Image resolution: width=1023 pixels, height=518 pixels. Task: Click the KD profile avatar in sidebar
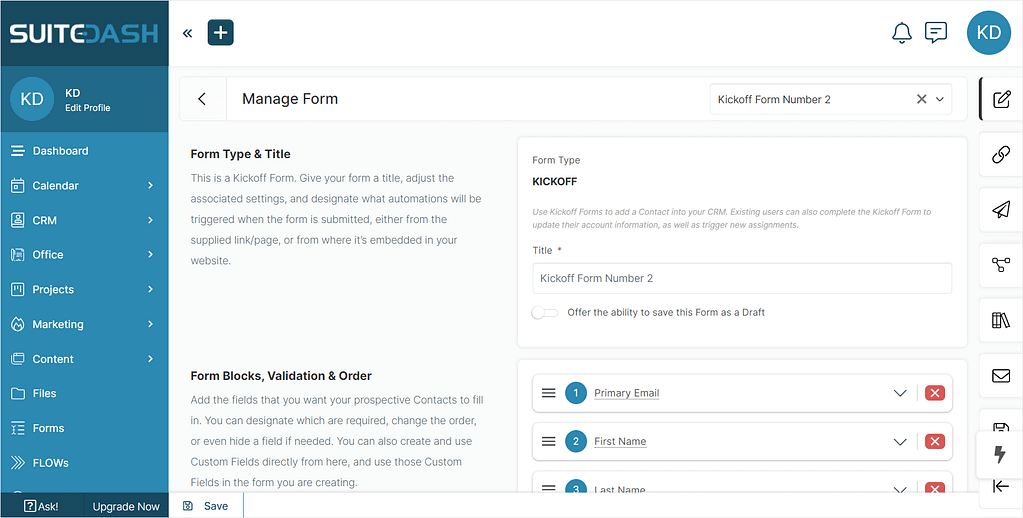[32, 99]
